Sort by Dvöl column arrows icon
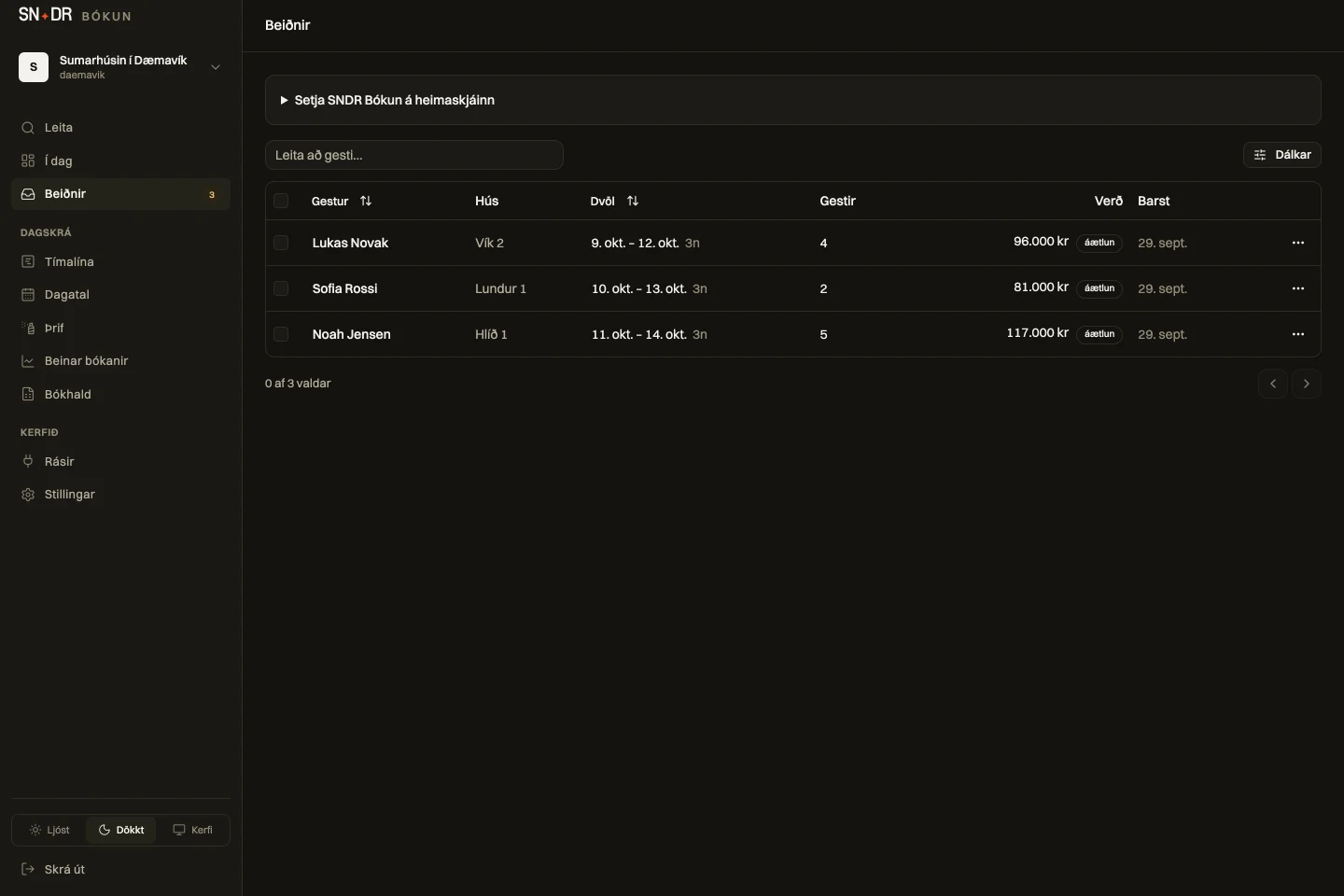Image resolution: width=1344 pixels, height=896 pixels. [x=633, y=201]
